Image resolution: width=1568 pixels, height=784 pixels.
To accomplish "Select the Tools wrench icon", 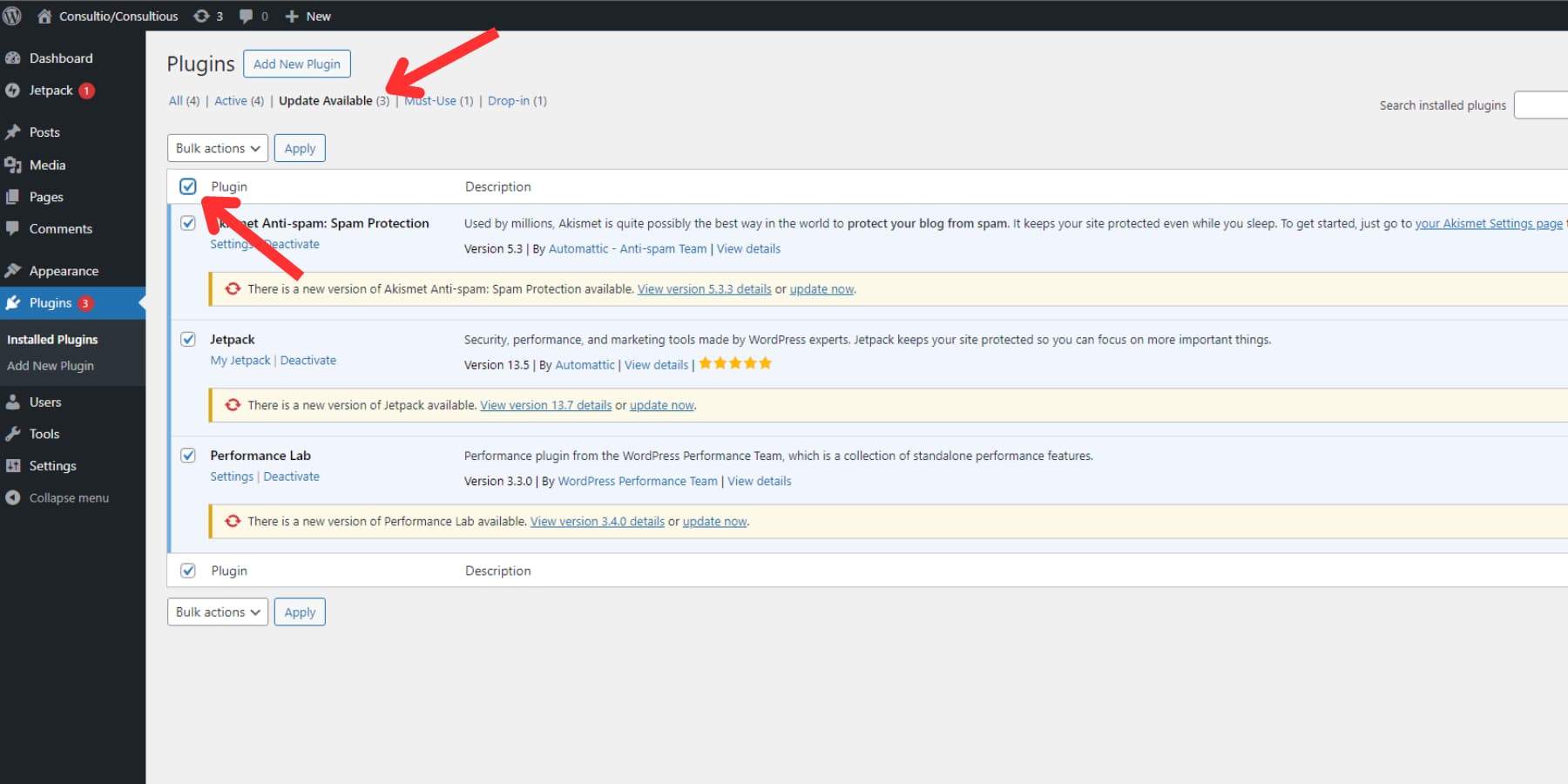I will [15, 433].
